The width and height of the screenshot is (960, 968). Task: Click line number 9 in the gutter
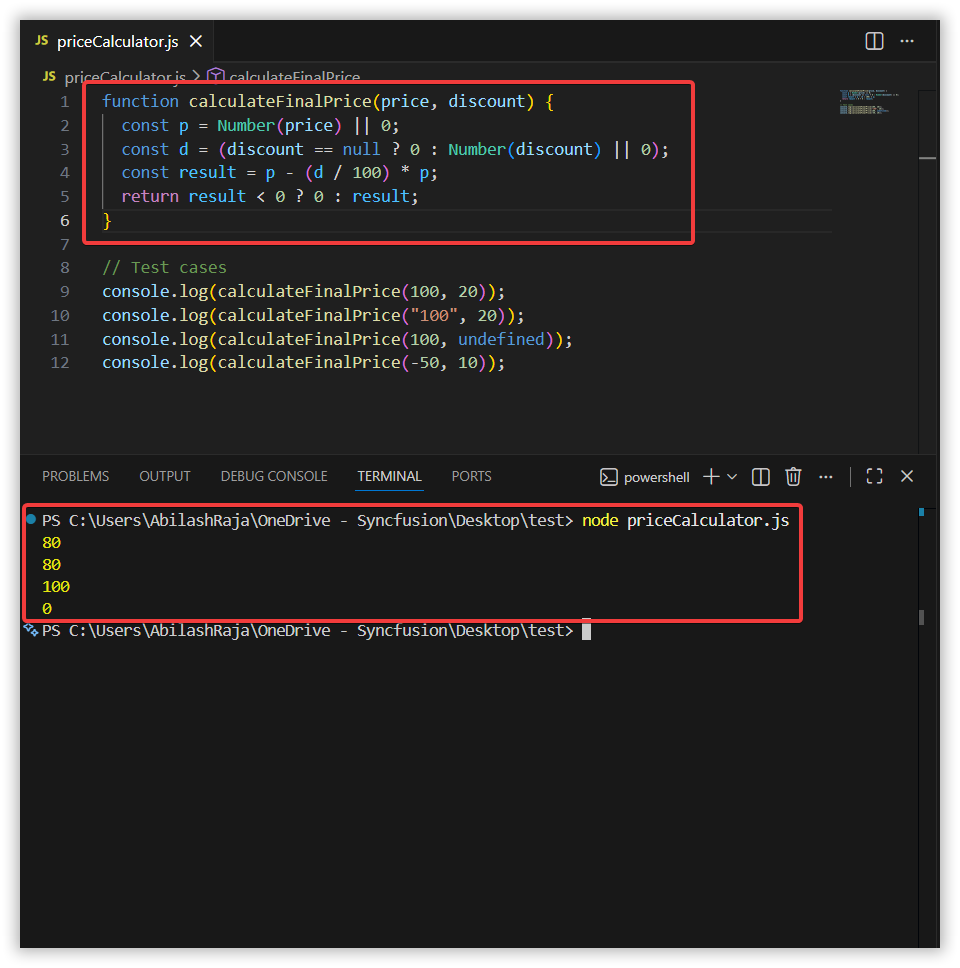click(x=64, y=291)
